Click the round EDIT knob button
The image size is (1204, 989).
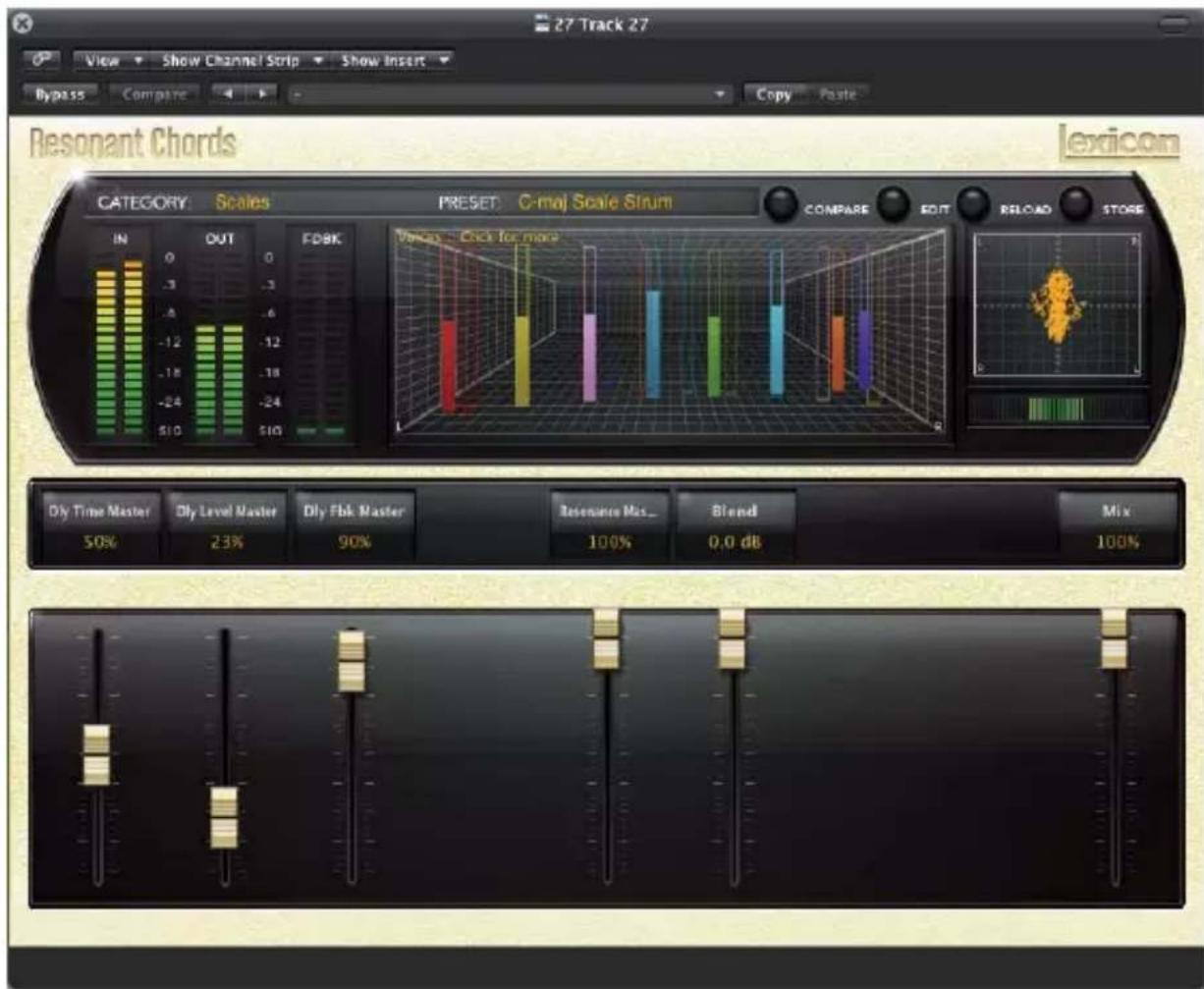point(893,204)
